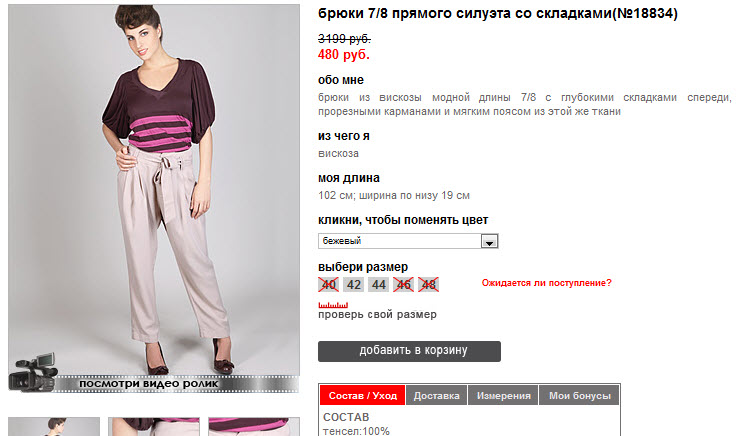Open the проверь свой размер link
Image resolution: width=746 pixels, height=436 pixels.
pyautogui.click(x=377, y=315)
